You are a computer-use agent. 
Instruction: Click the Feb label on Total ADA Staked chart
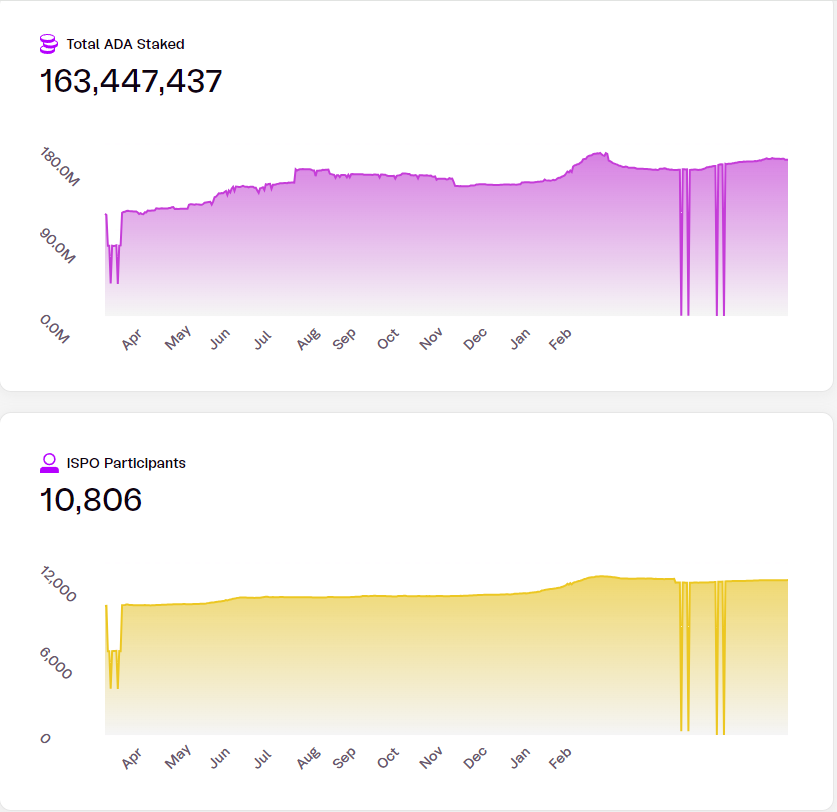pyautogui.click(x=562, y=340)
